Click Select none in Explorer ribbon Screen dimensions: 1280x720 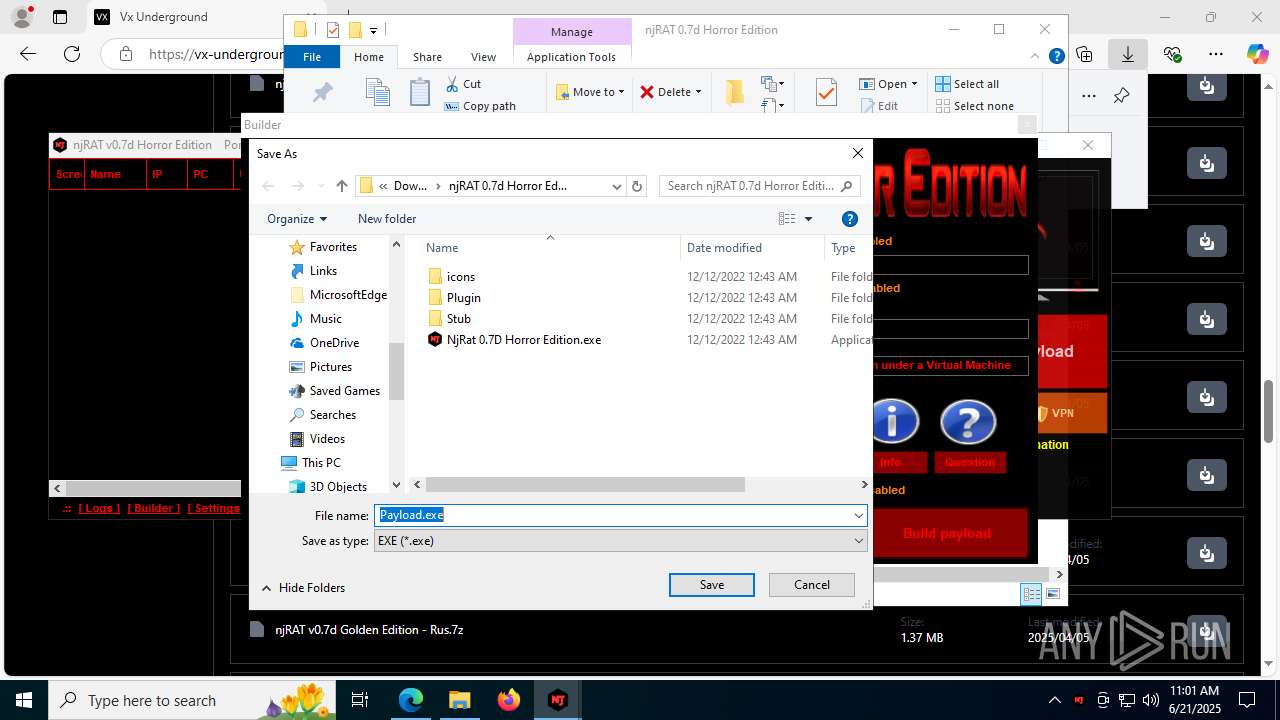(974, 106)
